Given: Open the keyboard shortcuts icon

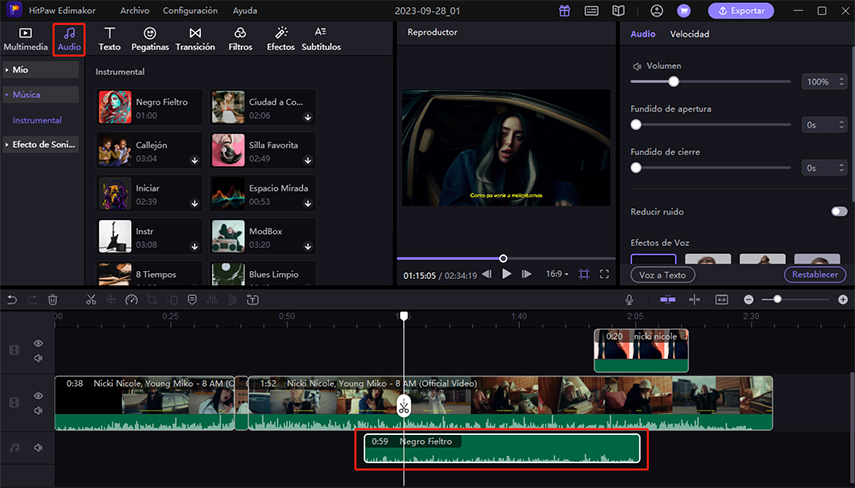Looking at the screenshot, I should coord(591,10).
